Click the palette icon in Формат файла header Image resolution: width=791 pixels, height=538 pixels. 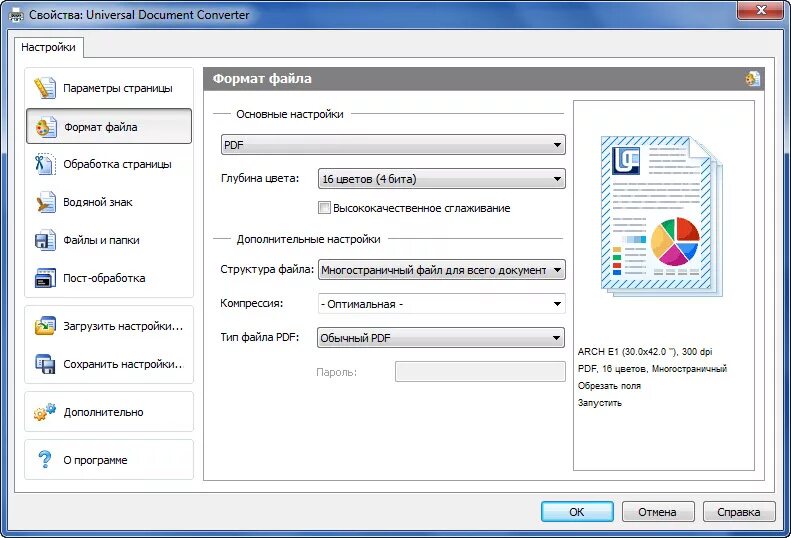(x=753, y=79)
